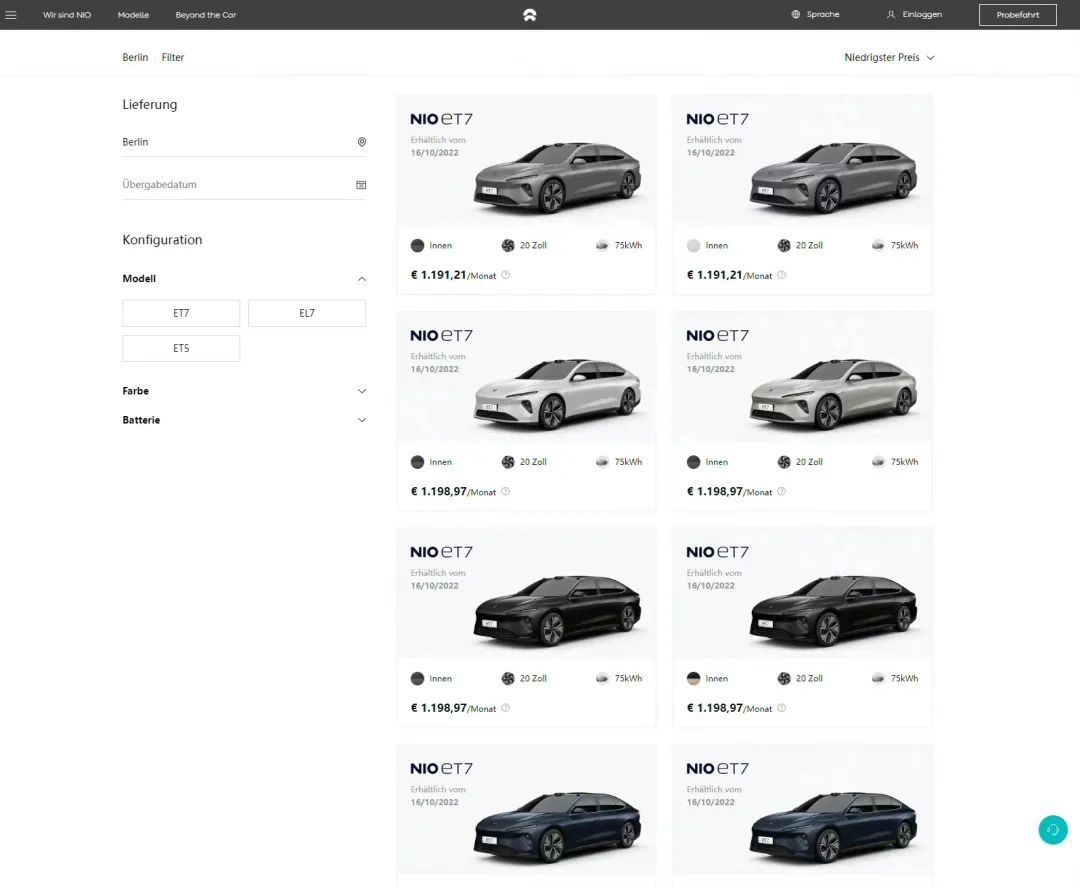Image resolution: width=1080 pixels, height=887 pixels.
Task: Open the Modelle menu
Action: 133,14
